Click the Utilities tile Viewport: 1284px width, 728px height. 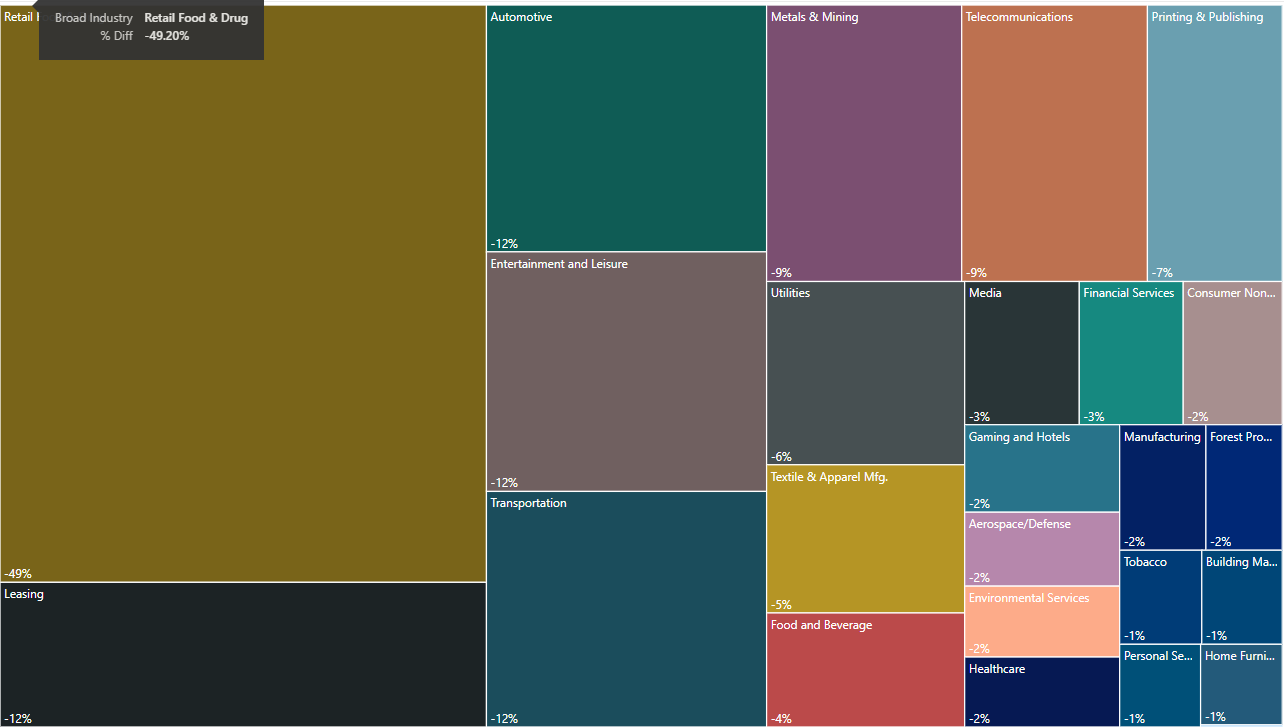[865, 373]
